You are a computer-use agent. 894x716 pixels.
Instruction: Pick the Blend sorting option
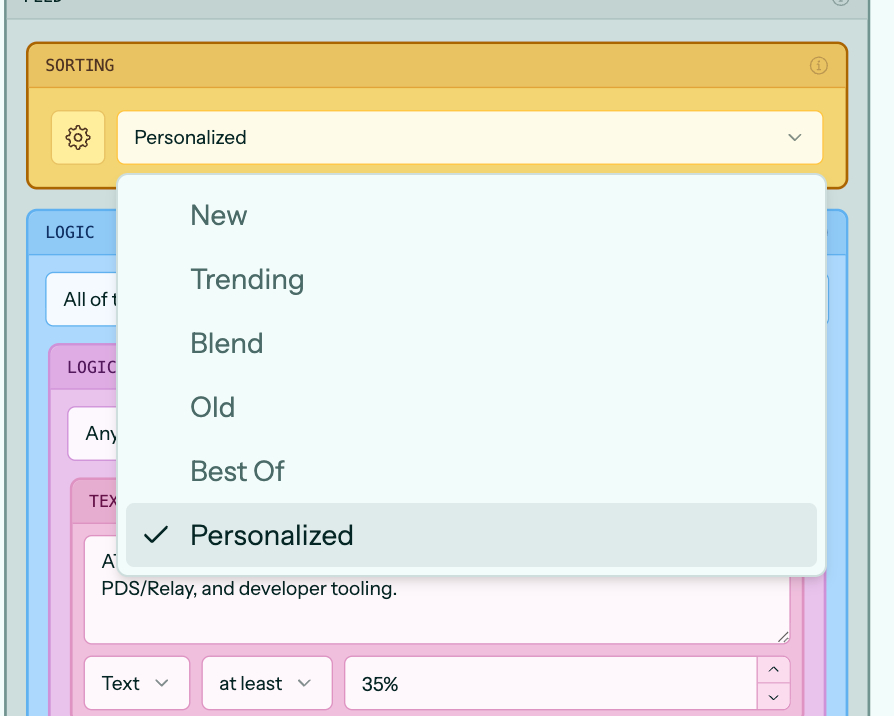(227, 343)
